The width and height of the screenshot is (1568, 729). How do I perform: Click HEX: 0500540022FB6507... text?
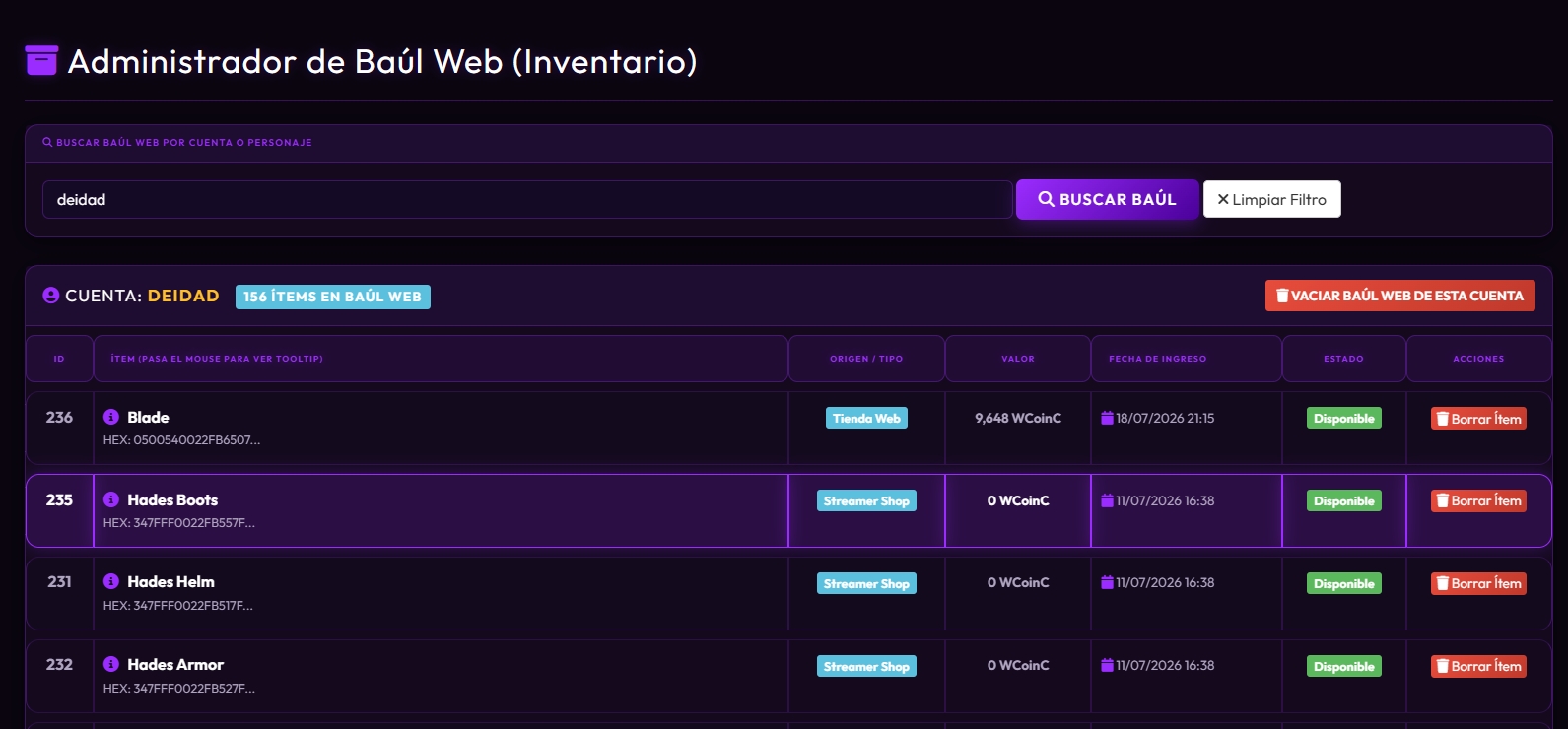click(x=181, y=440)
